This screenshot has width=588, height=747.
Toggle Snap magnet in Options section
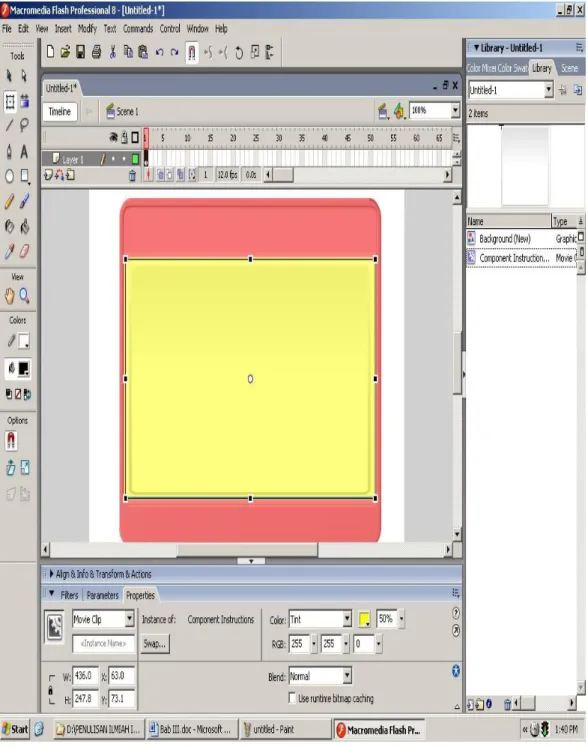click(11, 441)
